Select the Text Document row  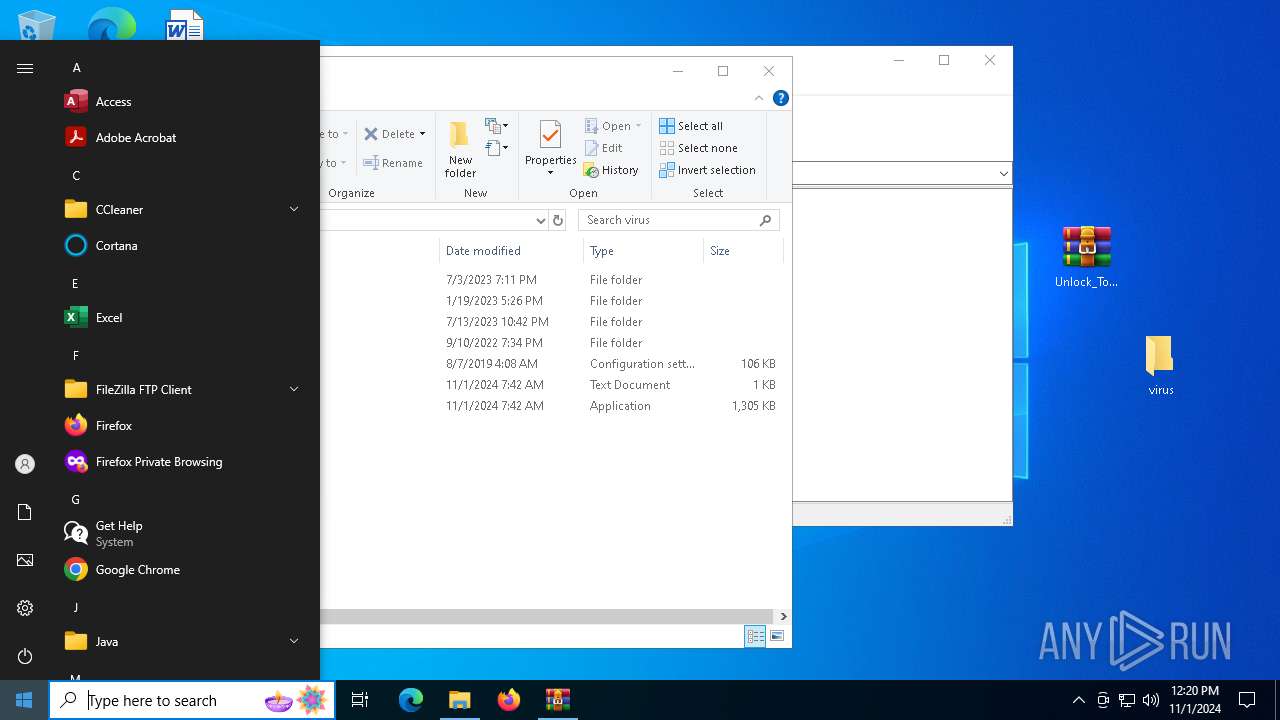click(551, 385)
